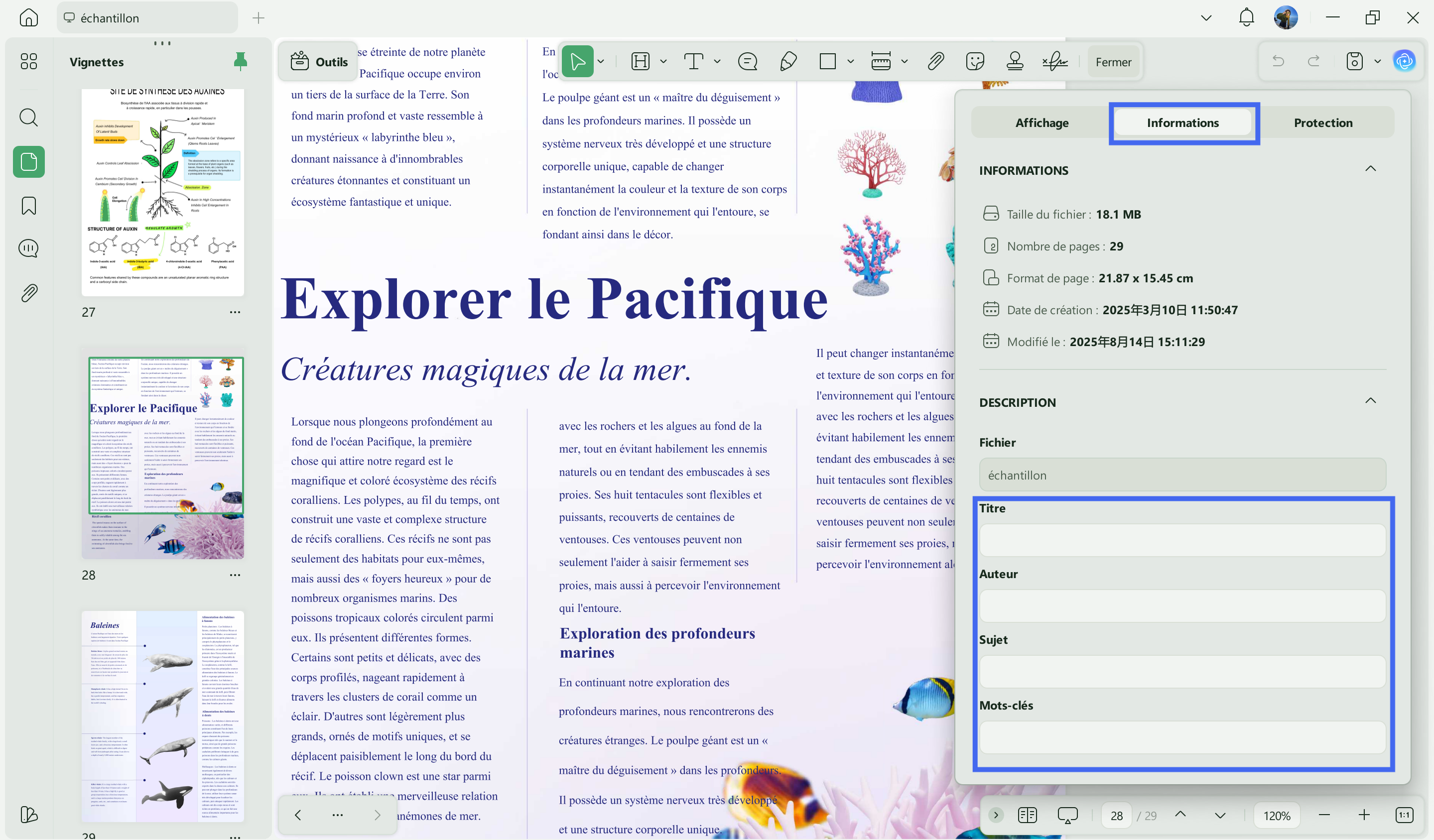Collapse the INFORMATIONS section
This screenshot has width=1434, height=840.
(1370, 169)
